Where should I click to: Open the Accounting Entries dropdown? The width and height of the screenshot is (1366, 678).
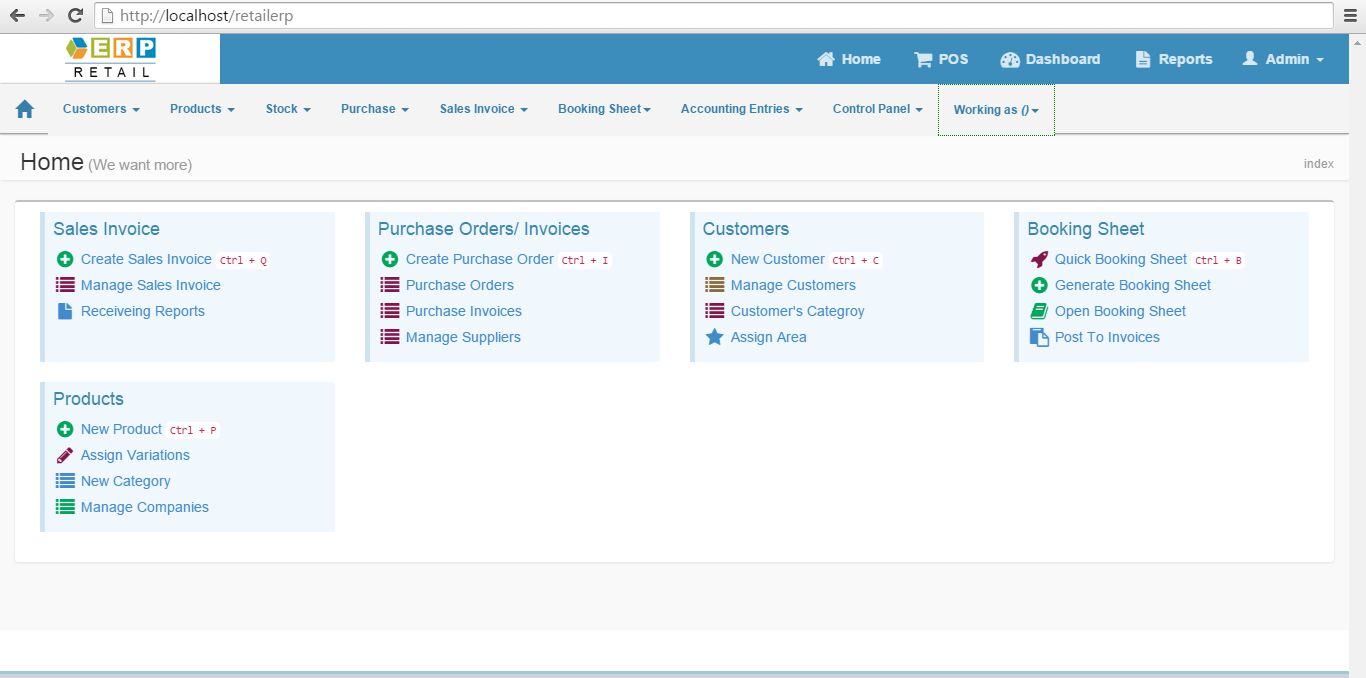coord(741,109)
